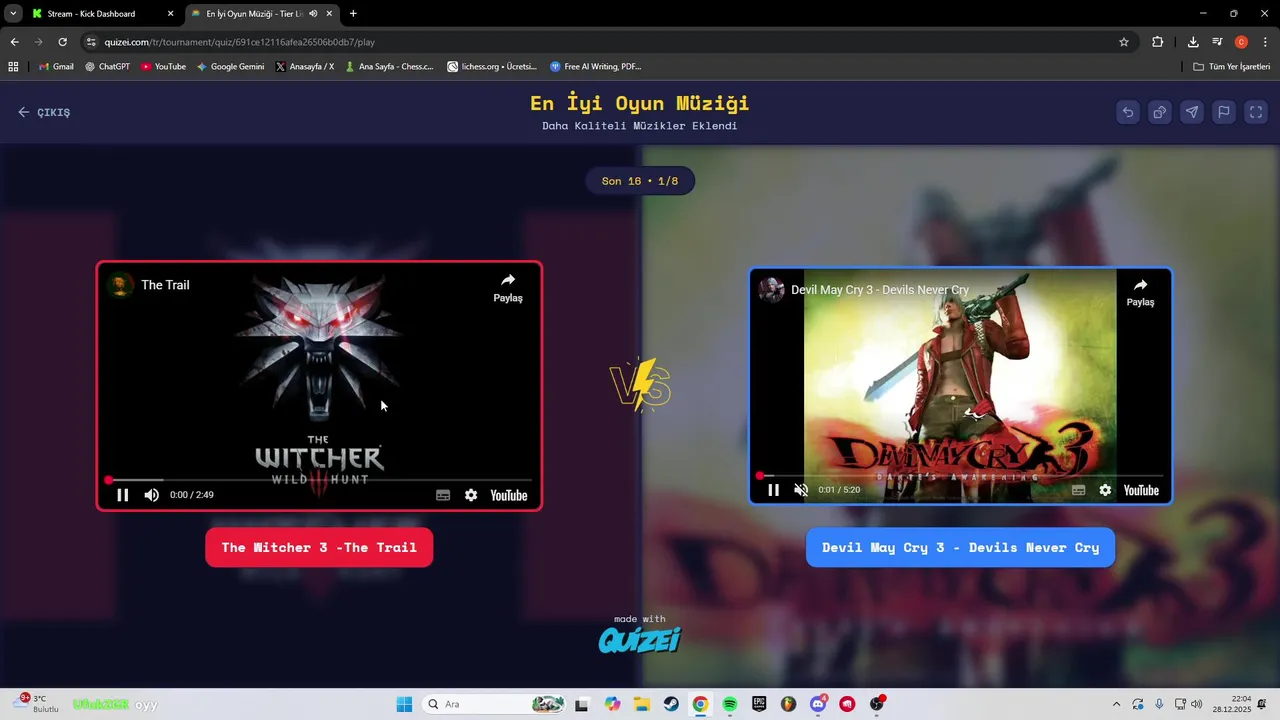1280x720 pixels.
Task: Click The Trail video title link
Action: coord(165,285)
